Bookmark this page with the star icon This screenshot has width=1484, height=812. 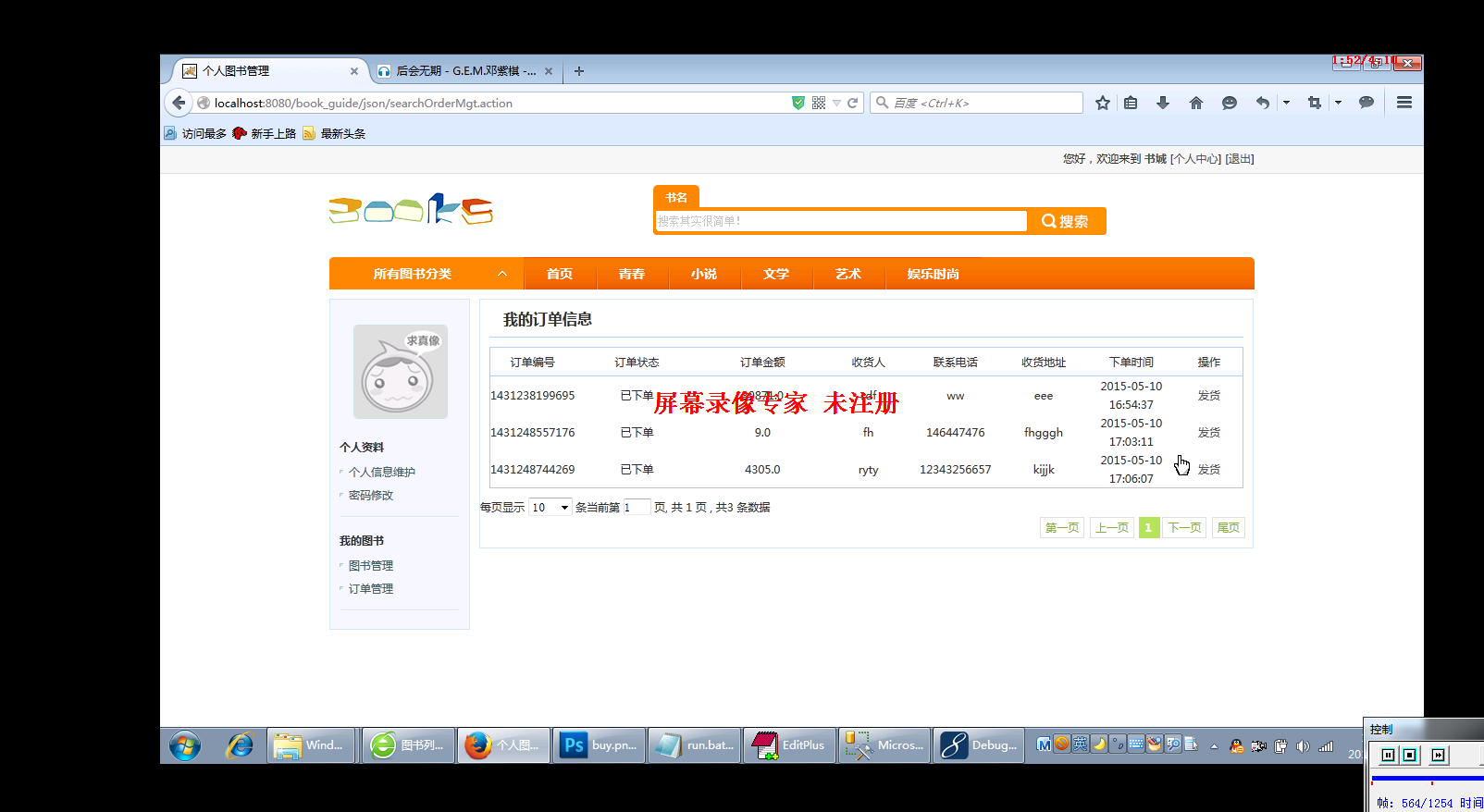pyautogui.click(x=1103, y=103)
